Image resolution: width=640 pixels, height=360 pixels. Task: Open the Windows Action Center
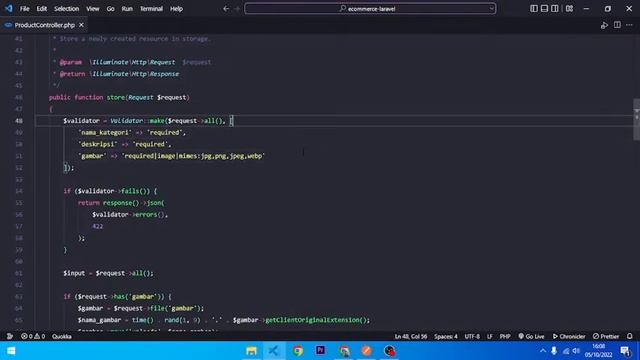click(x=625, y=351)
